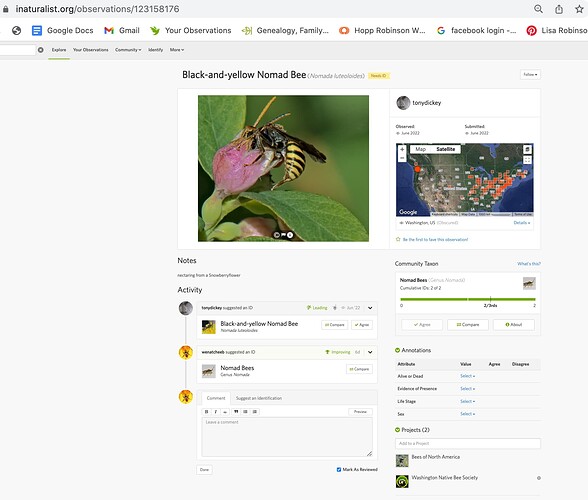Open the Hopp Robinson bookmark
The image size is (588, 500).
382,30
